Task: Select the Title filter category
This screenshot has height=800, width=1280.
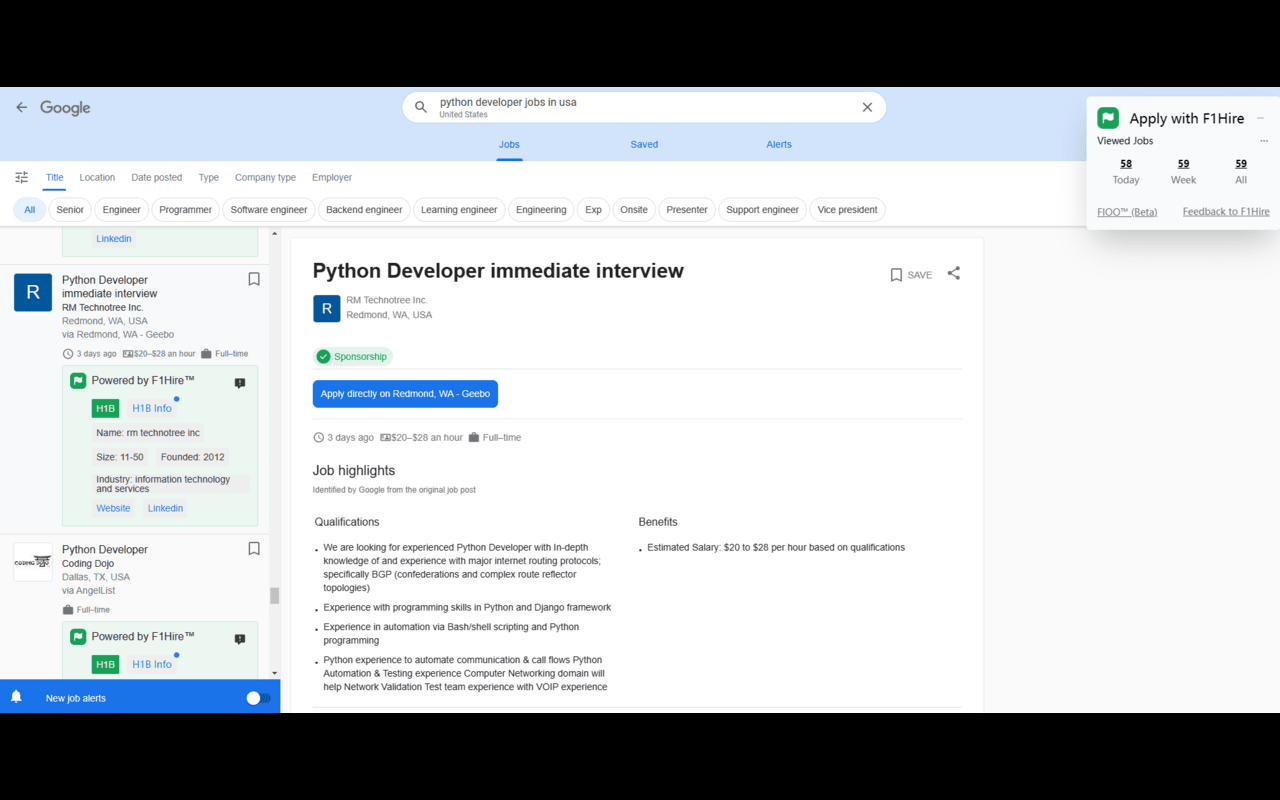Action: point(54,177)
